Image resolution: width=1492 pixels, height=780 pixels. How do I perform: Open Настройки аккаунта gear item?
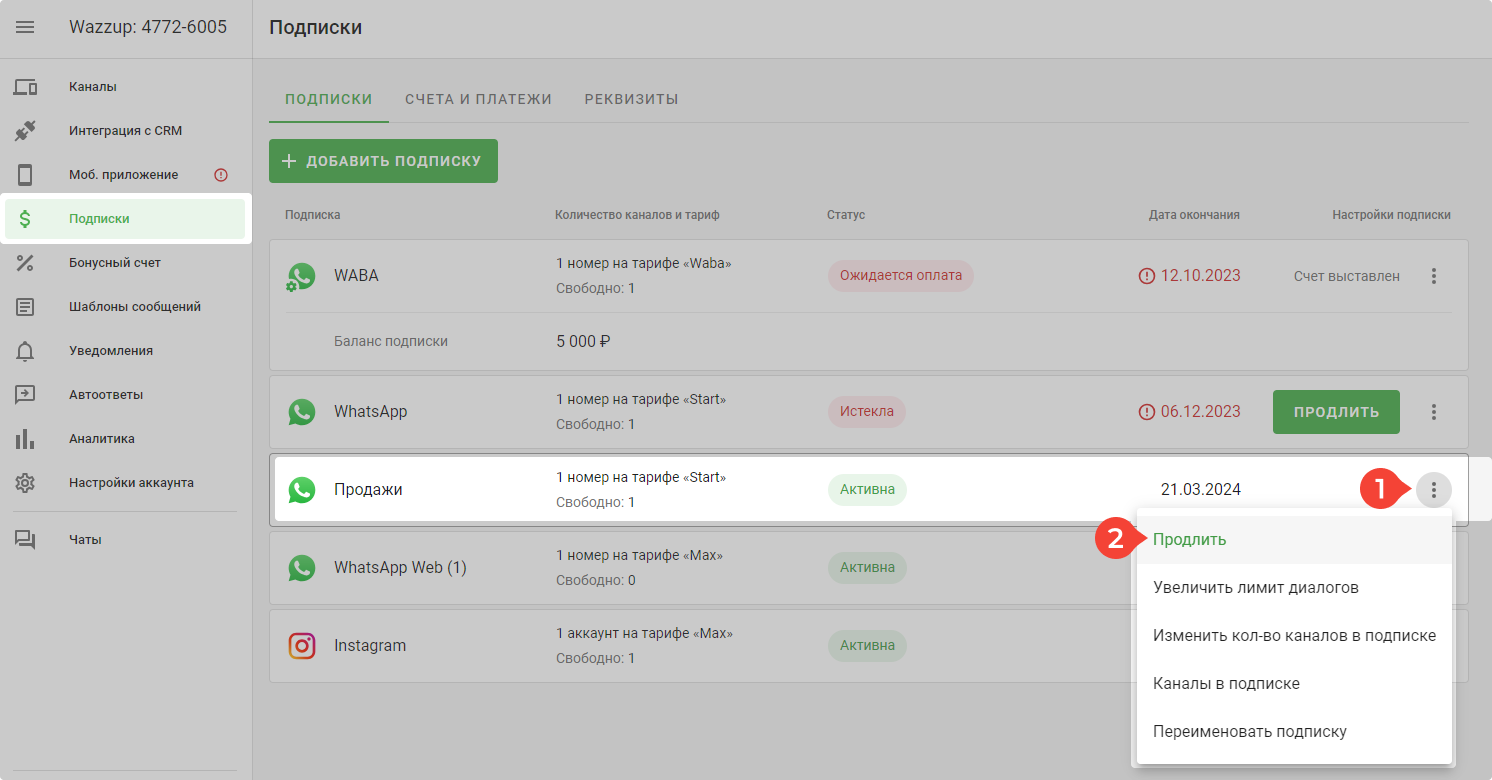[x=131, y=483]
